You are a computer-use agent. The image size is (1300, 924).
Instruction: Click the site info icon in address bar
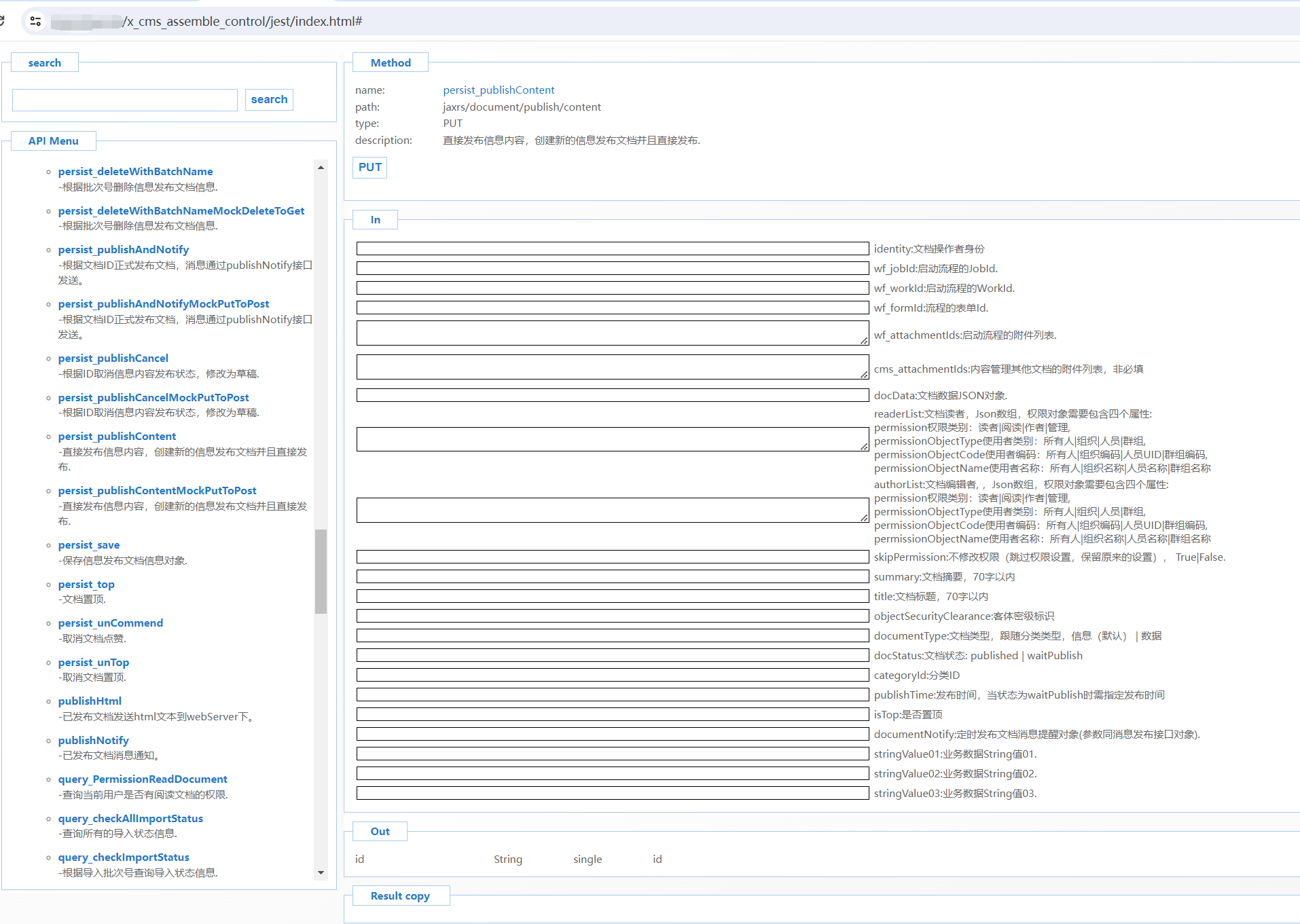(x=35, y=21)
